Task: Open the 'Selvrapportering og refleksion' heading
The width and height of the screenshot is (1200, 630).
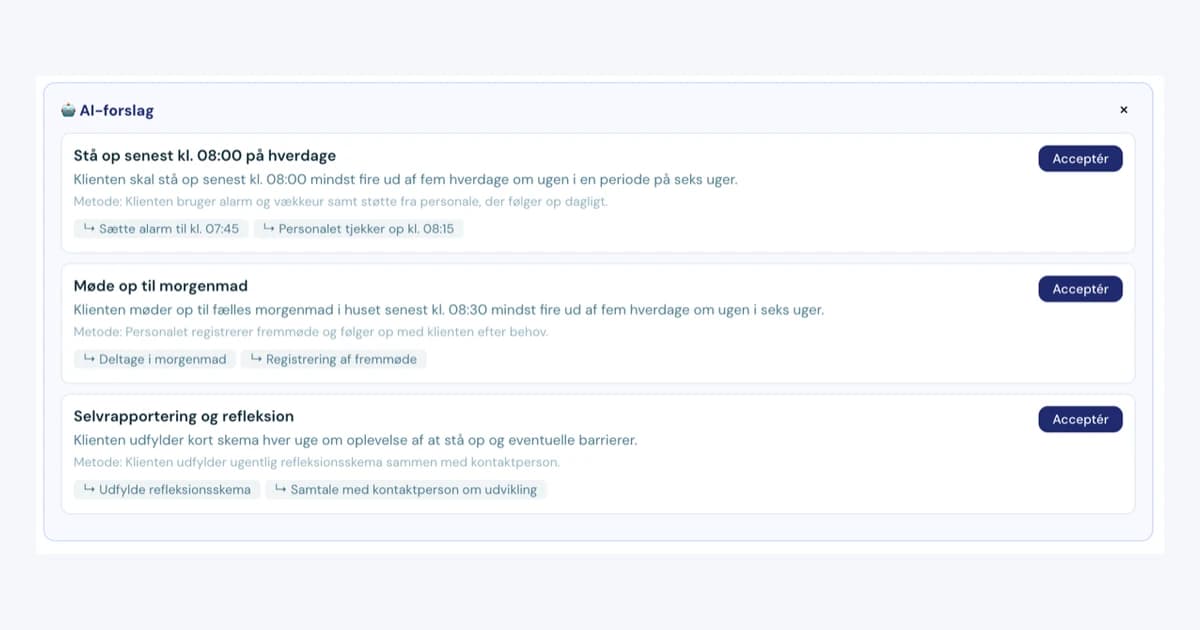Action: pyautogui.click(x=184, y=416)
